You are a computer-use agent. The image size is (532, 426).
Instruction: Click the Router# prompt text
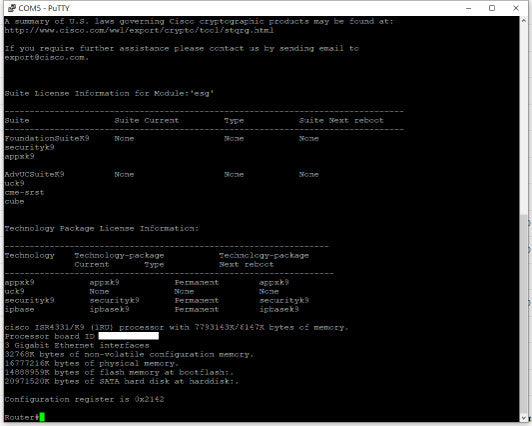click(22, 417)
